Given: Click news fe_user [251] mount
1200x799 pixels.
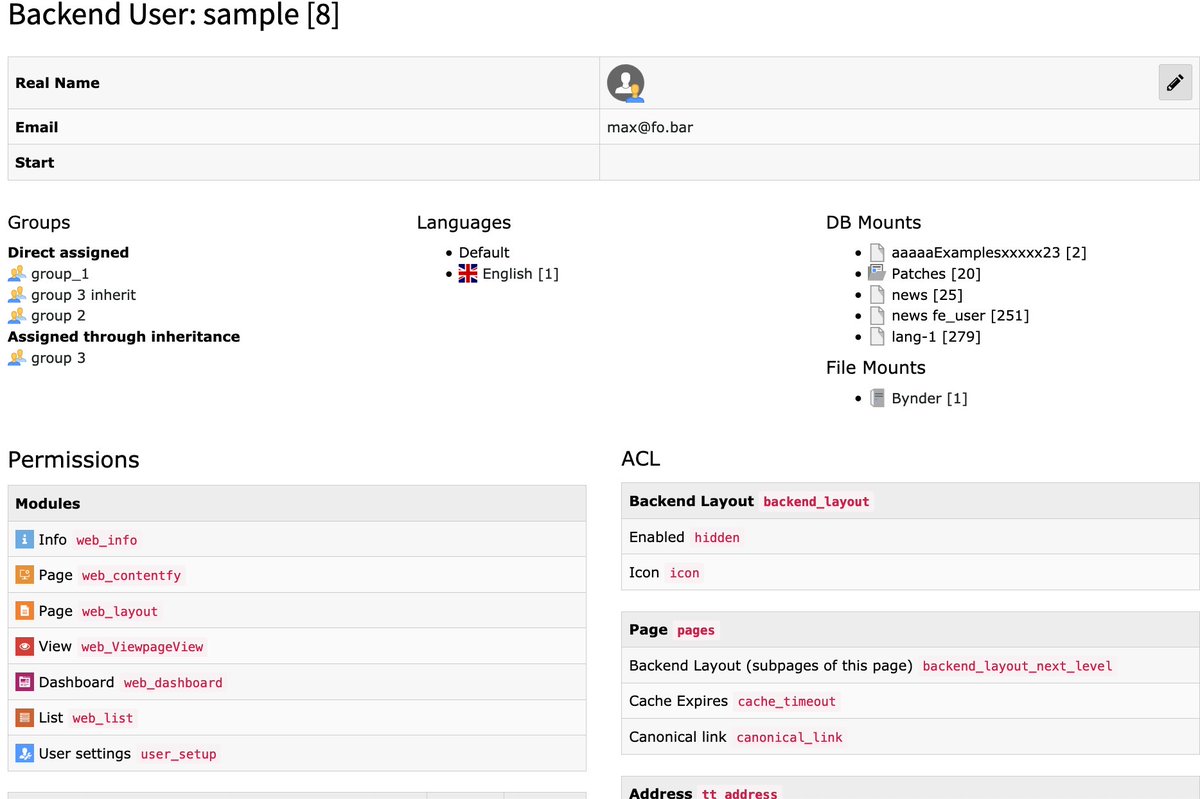Looking at the screenshot, I should [x=960, y=316].
